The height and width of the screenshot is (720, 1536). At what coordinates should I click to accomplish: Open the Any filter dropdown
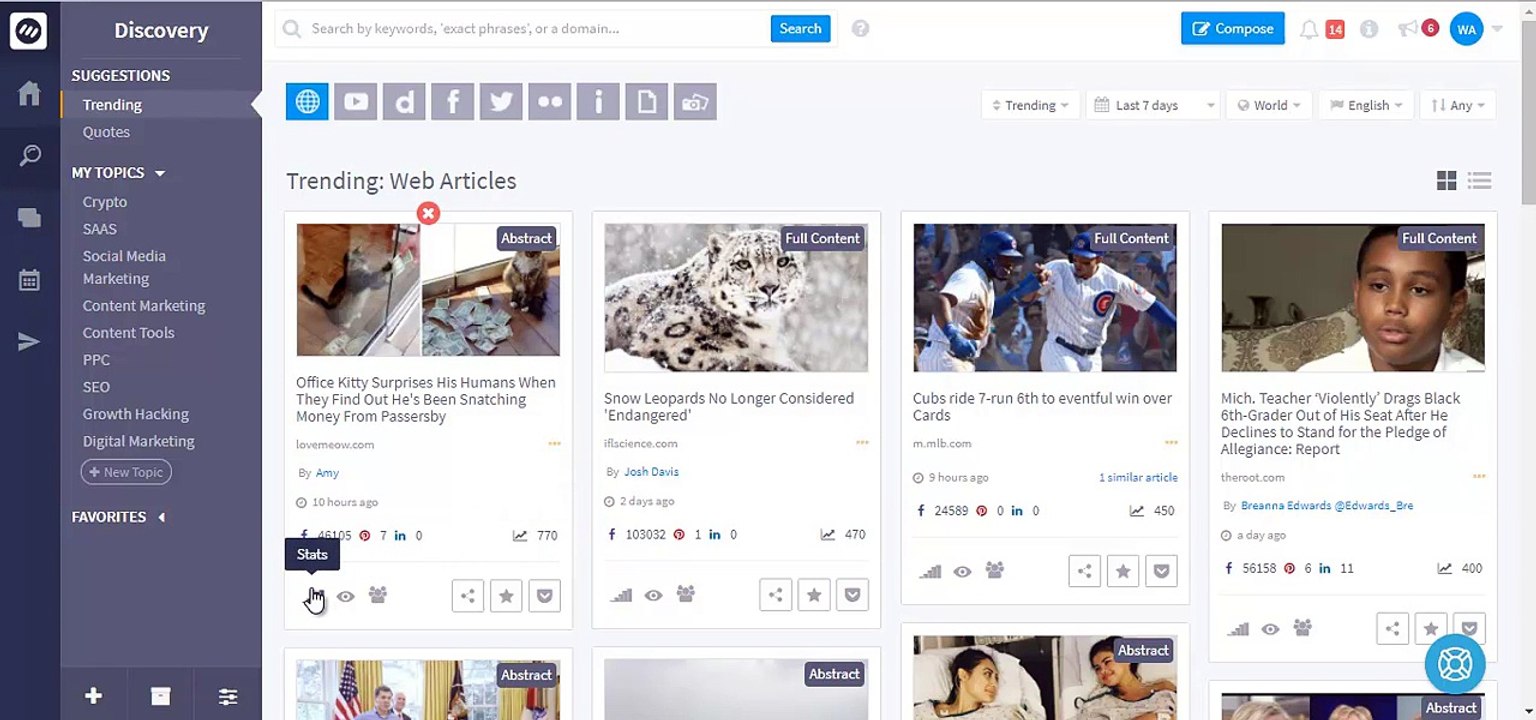coord(1457,105)
